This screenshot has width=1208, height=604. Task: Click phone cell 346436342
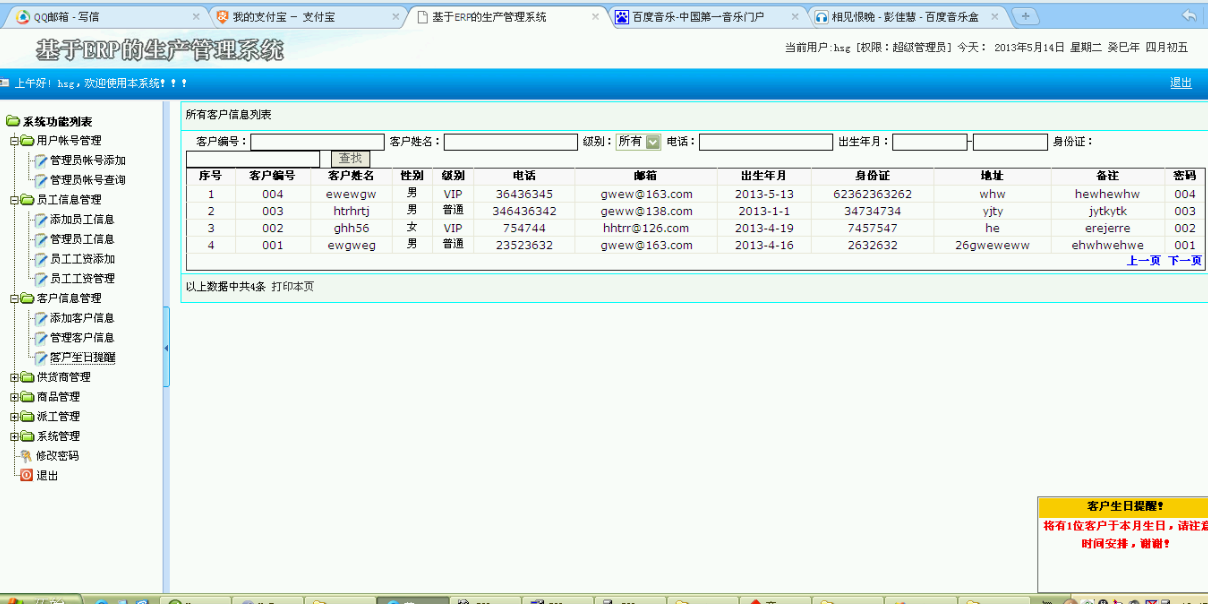click(x=524, y=211)
